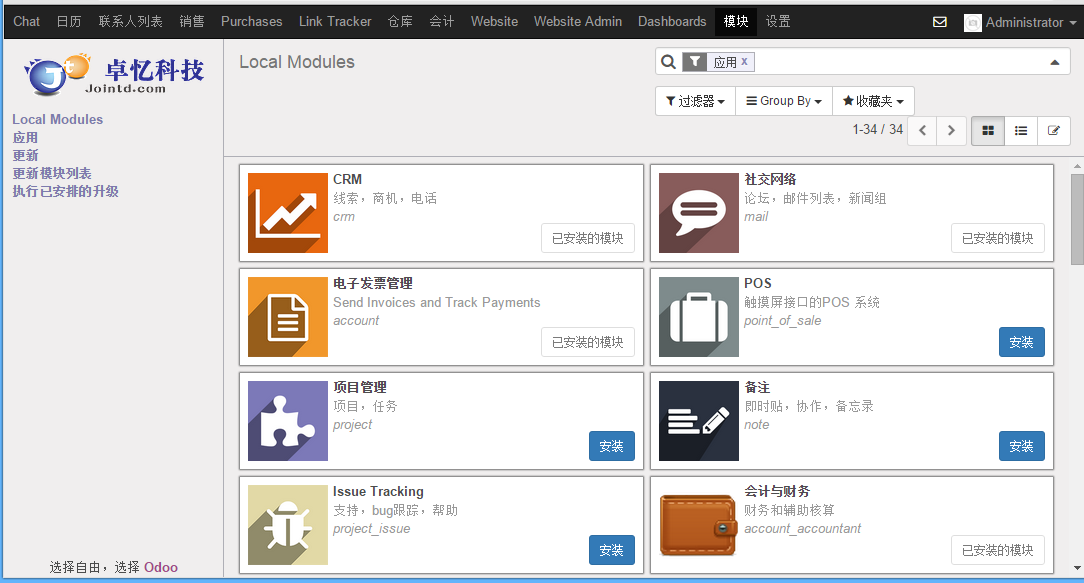This screenshot has width=1084, height=583.
Task: Switch to kanban grid view
Action: pos(988,130)
